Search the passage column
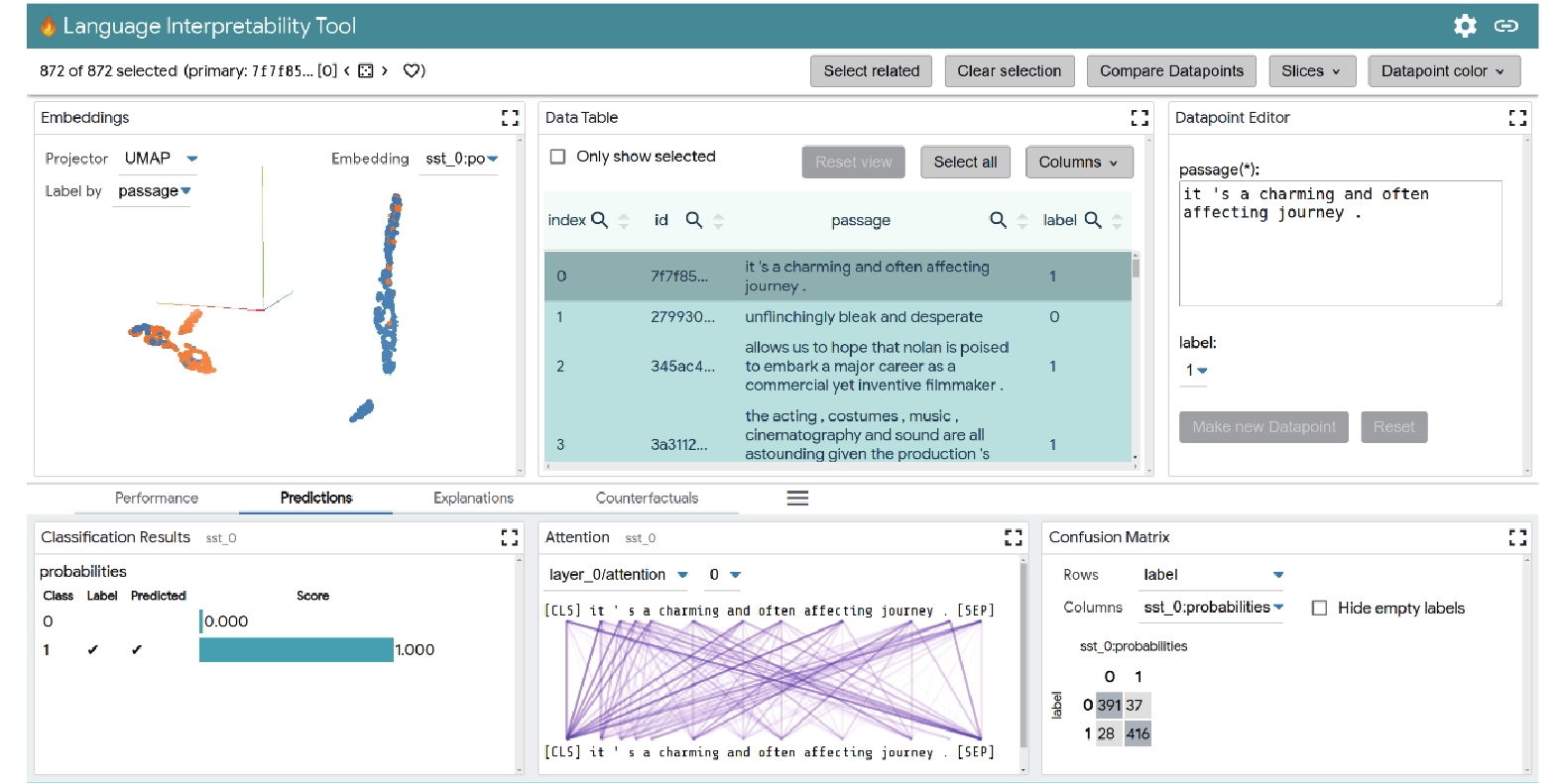This screenshot has width=1562, height=784. [998, 220]
